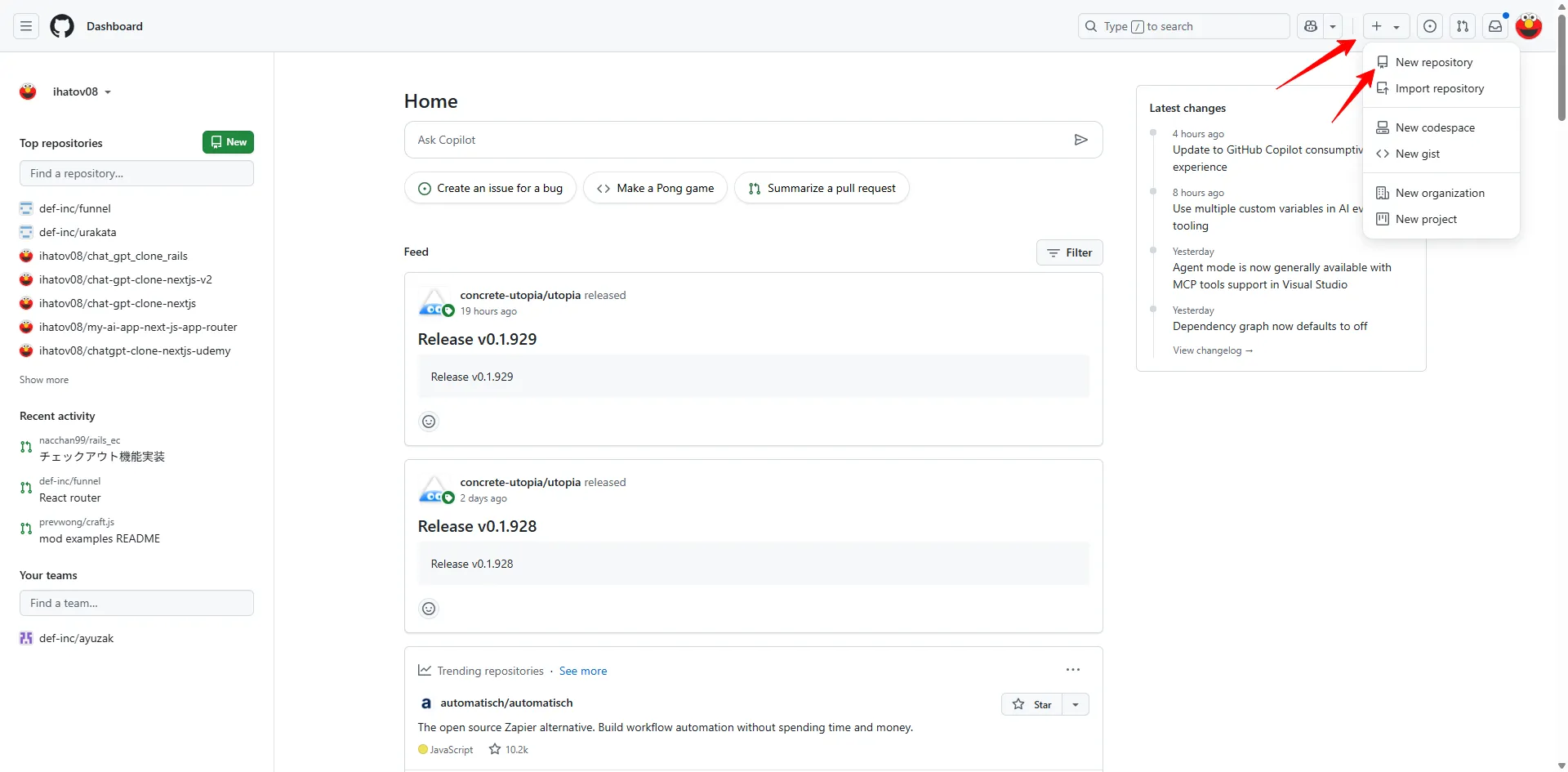Viewport: 1568px width, 772px height.
Task: Select New repository from menu
Action: (1441, 62)
